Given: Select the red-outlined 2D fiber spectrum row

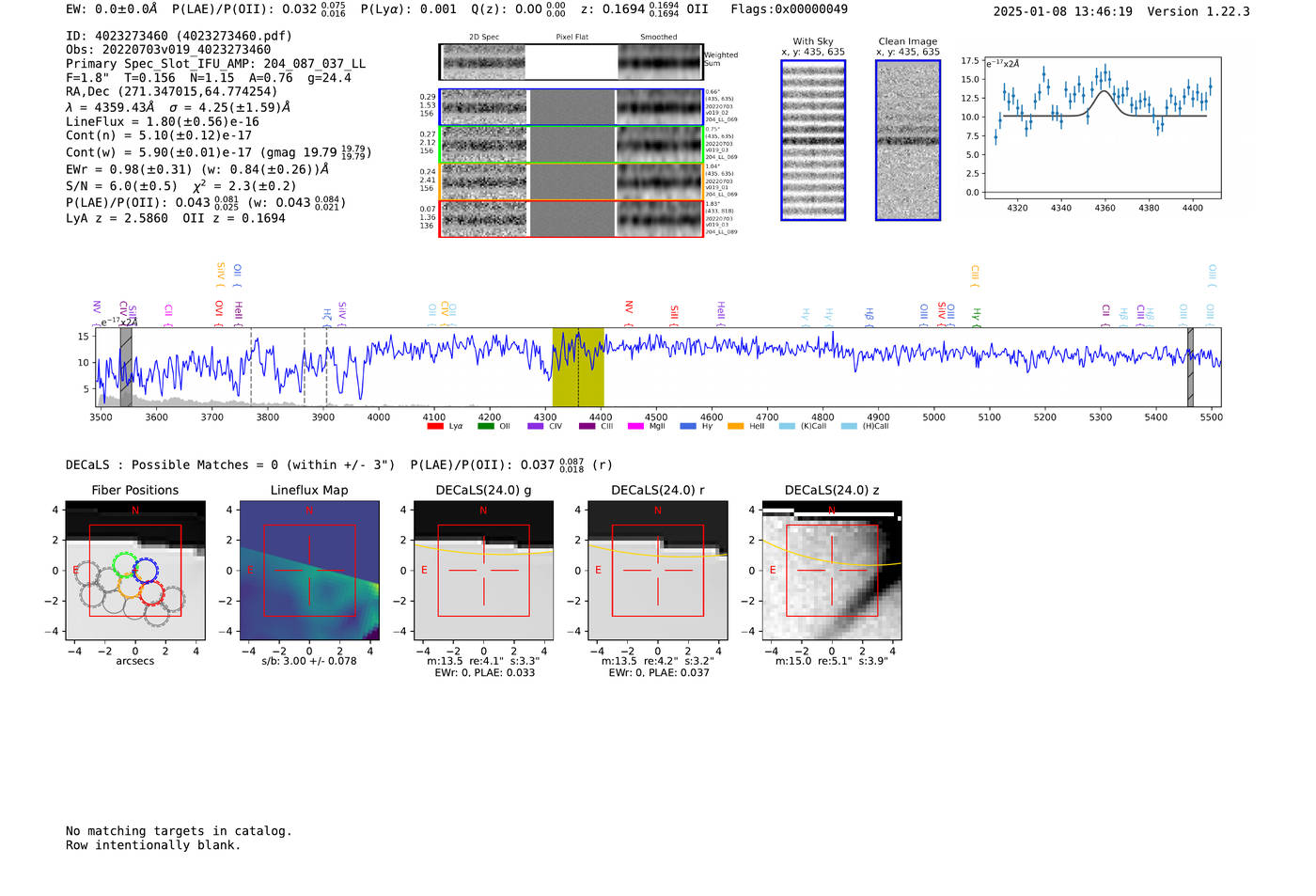Looking at the screenshot, I should [x=572, y=218].
